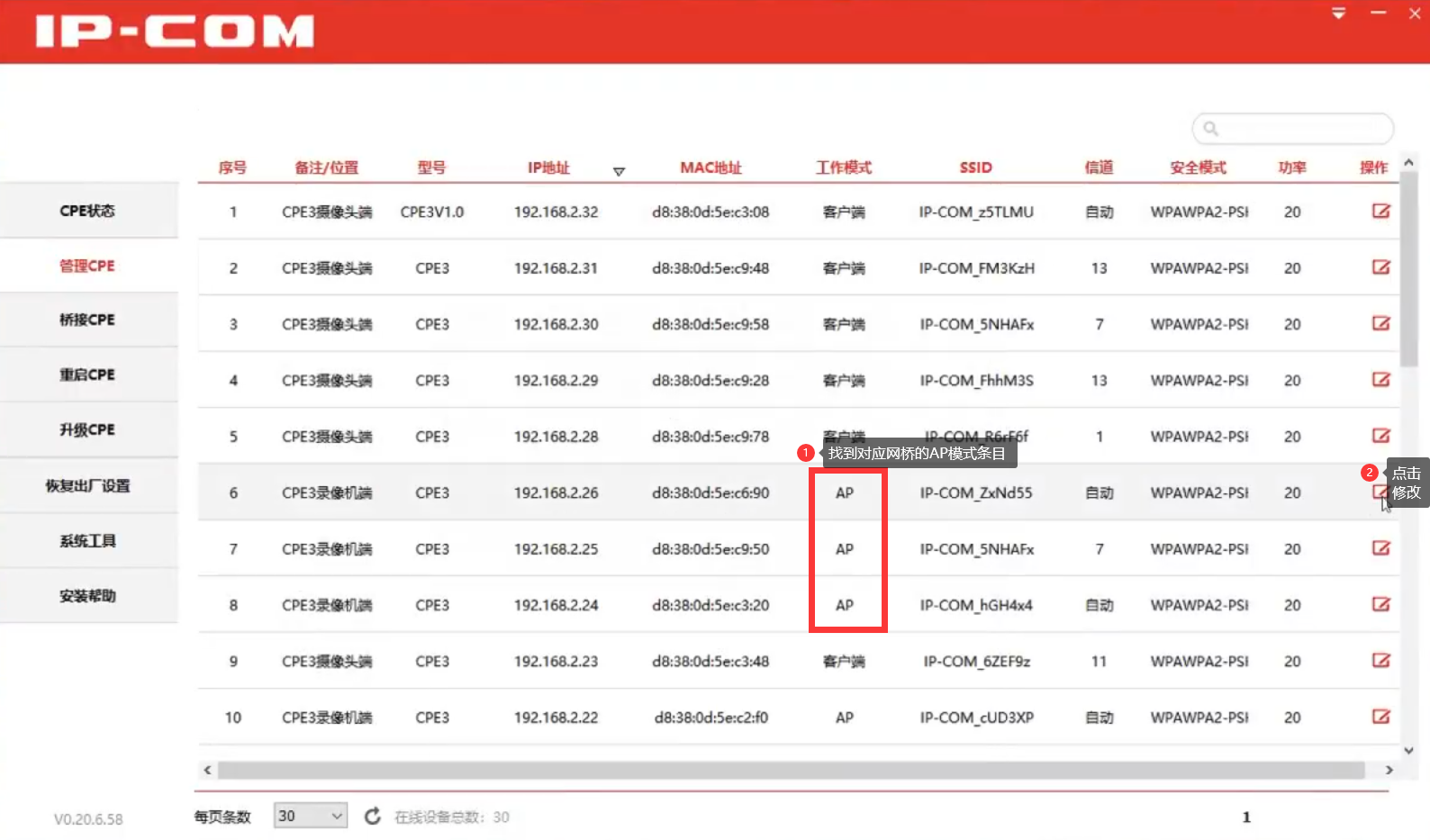The height and width of the screenshot is (840, 1430).
Task: Edit the CPE row with IP 192.168.2.25
Action: click(1380, 547)
